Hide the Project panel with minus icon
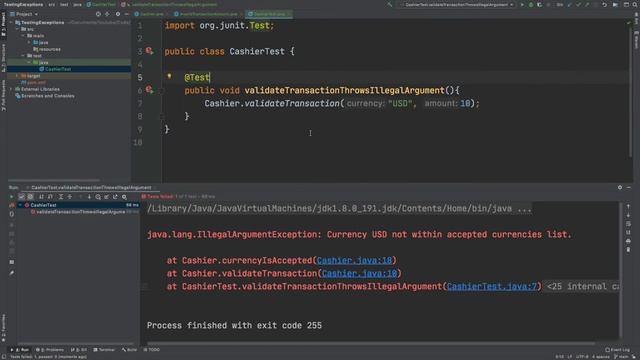Screen dimensions: 640x360 (127, 14)
